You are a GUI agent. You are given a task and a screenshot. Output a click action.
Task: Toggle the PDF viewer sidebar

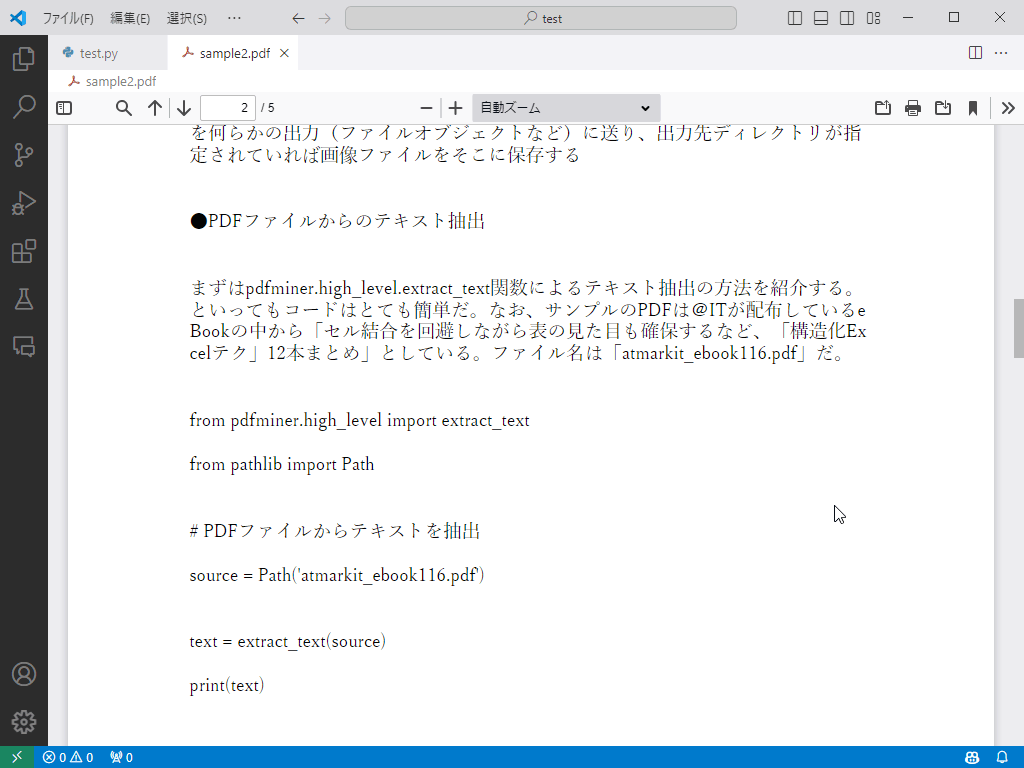(x=64, y=108)
